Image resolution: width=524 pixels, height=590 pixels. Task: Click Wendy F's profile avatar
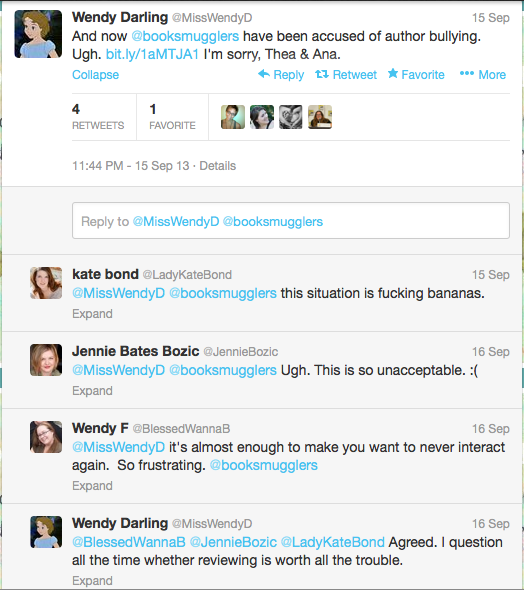pyautogui.click(x=46, y=437)
